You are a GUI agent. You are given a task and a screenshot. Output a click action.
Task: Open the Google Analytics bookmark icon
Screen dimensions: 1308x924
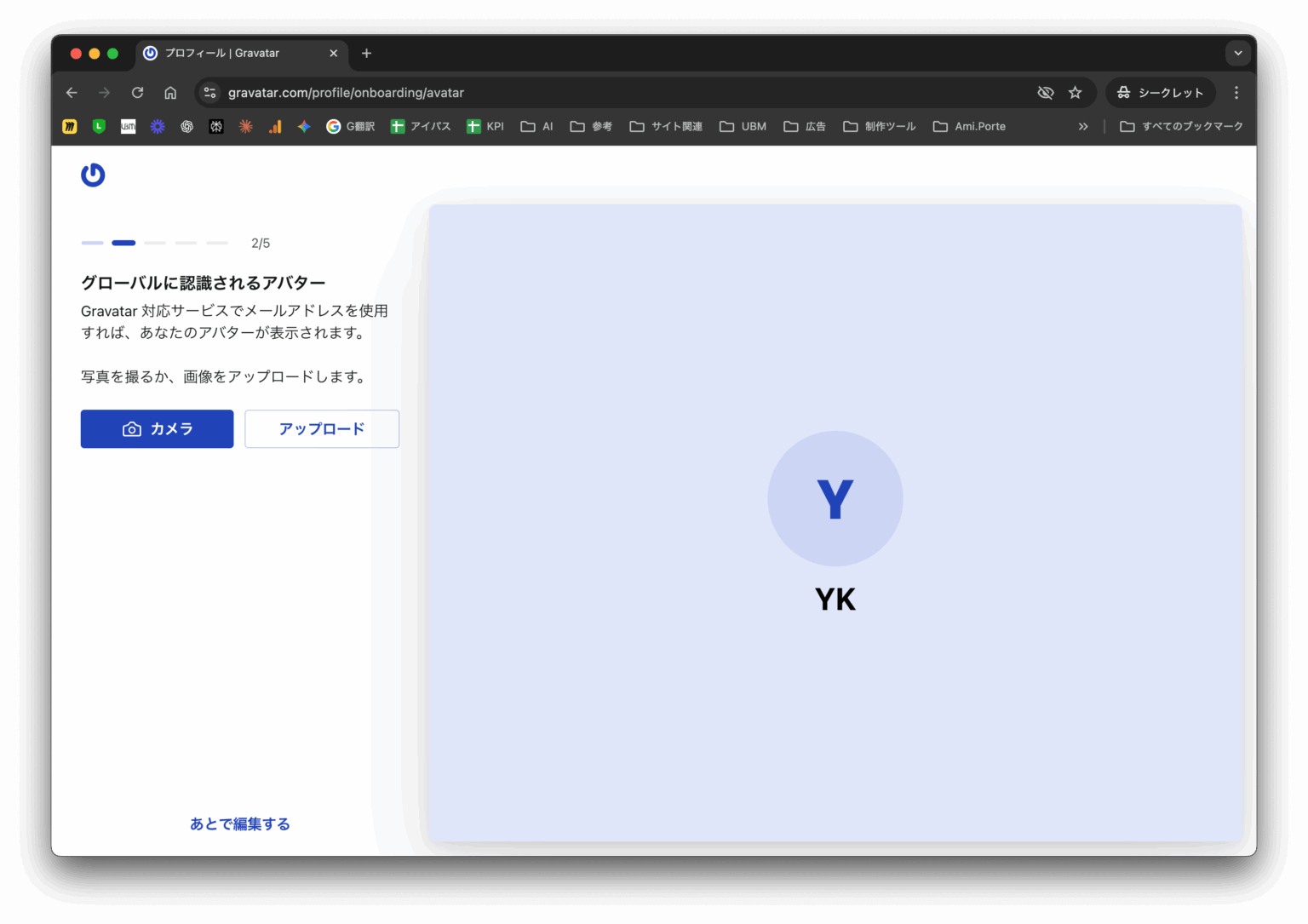[275, 126]
